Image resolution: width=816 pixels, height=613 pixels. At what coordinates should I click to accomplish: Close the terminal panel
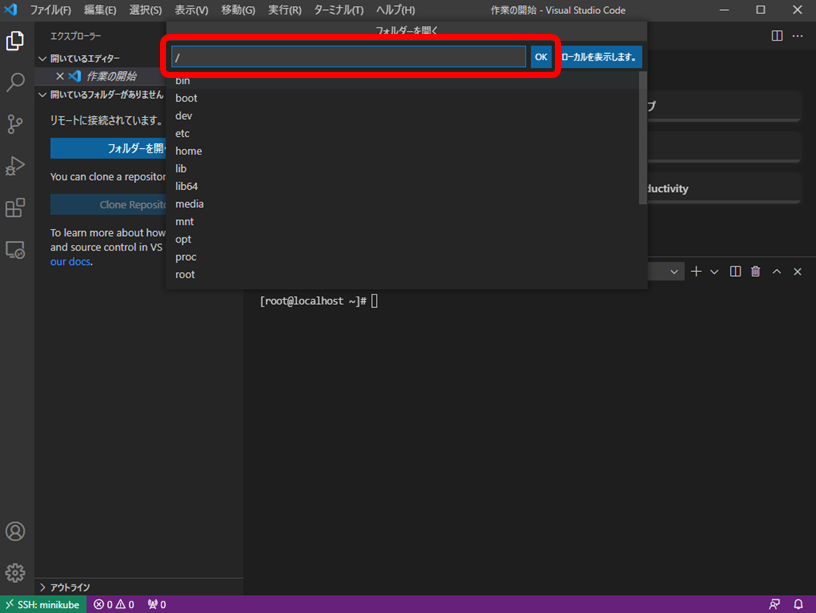797,272
